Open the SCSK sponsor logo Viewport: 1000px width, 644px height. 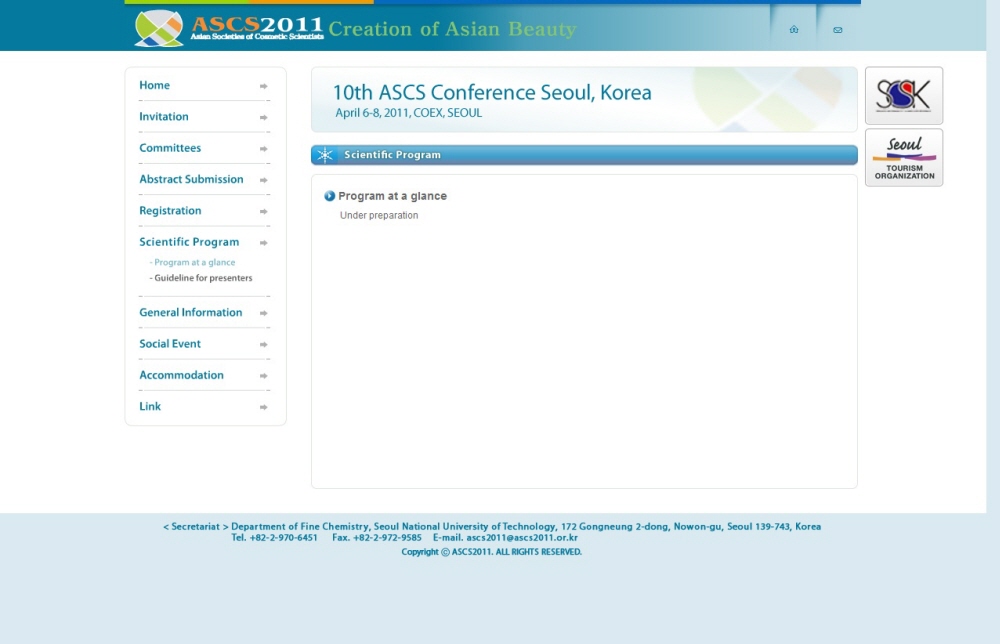903,96
